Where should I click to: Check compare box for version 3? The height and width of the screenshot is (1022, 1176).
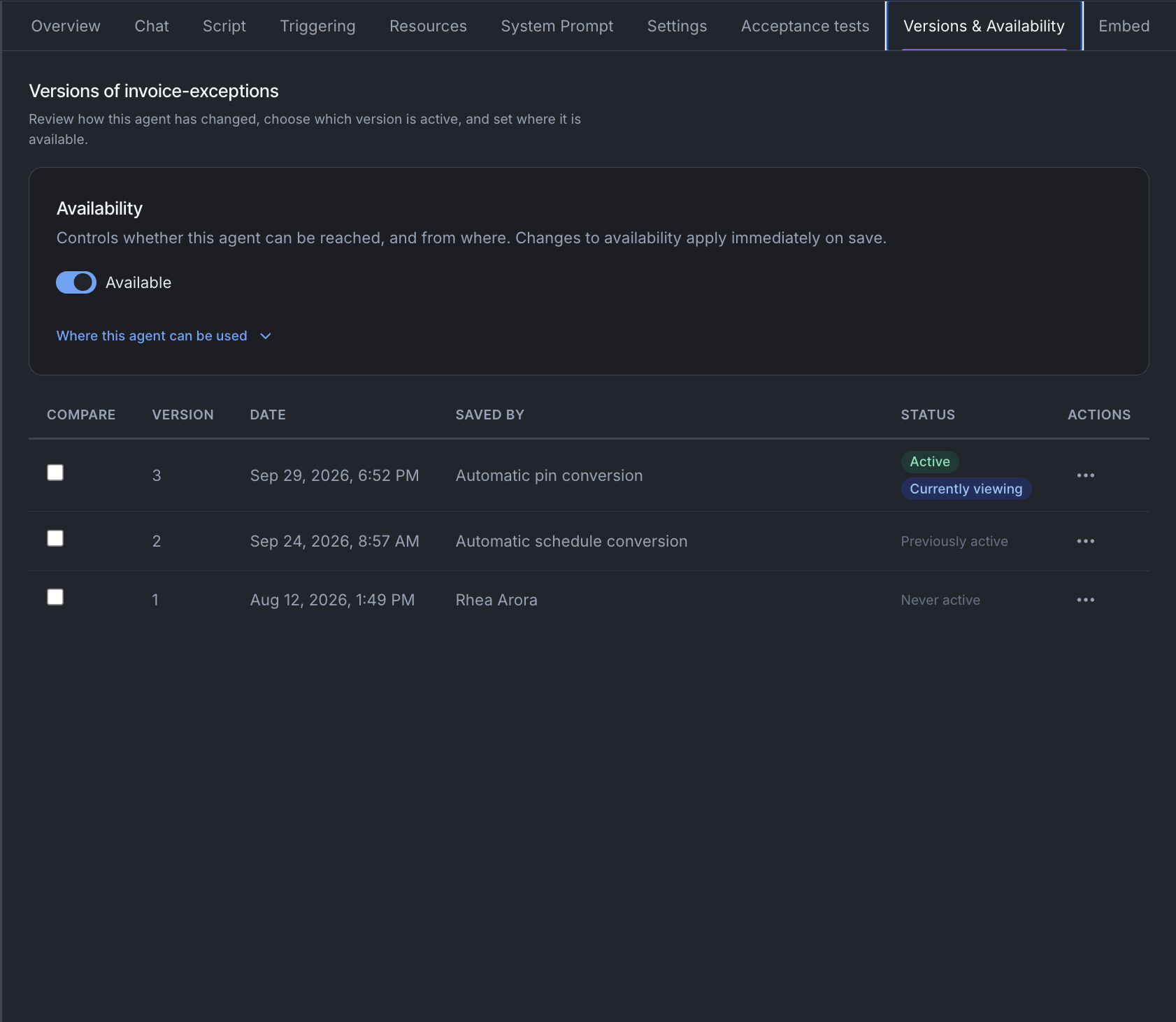[55, 473]
